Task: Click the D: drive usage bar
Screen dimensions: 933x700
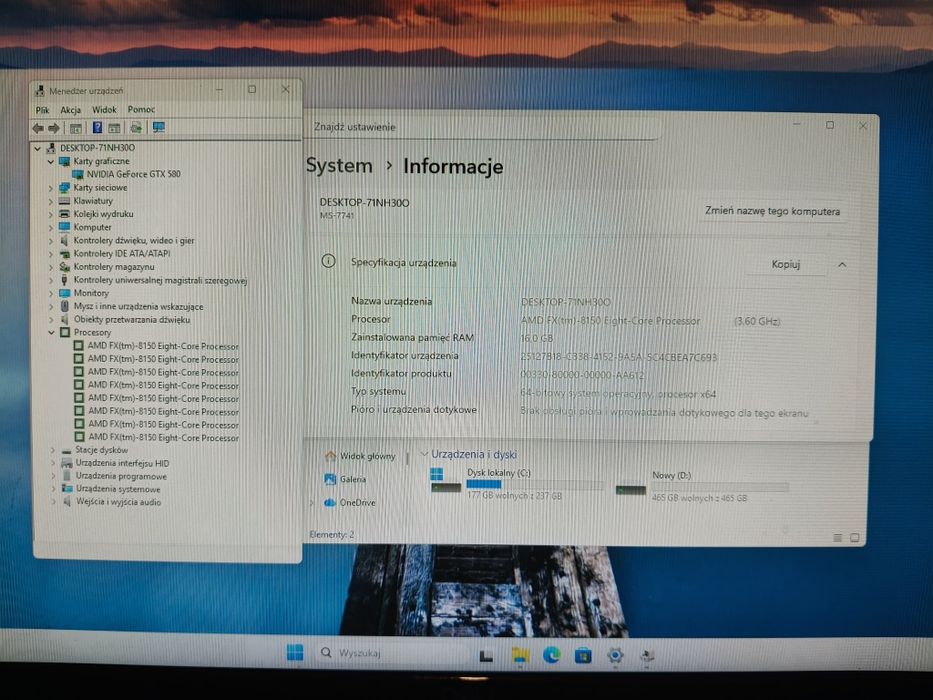Action: 720,488
